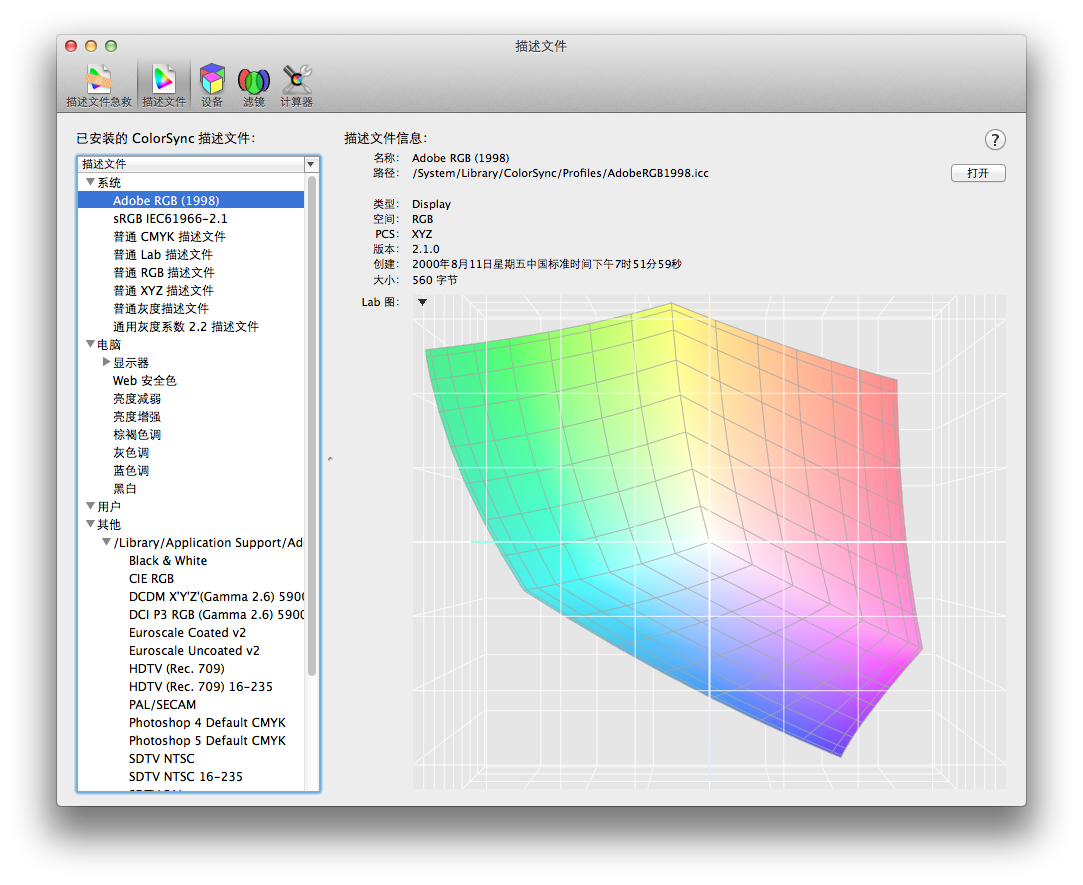1083x885 pixels.
Task: Select sRGB IEC61966-2.1 profile
Action: coord(170,219)
